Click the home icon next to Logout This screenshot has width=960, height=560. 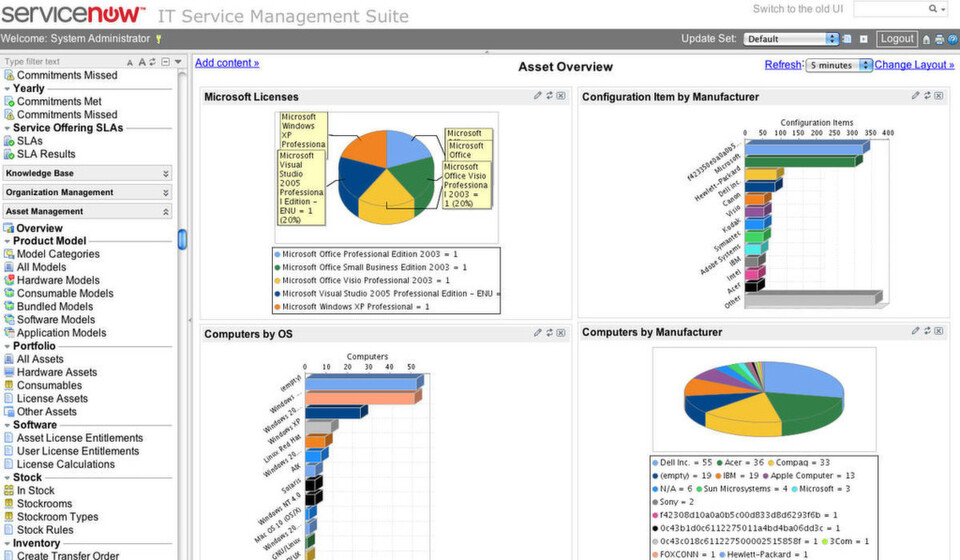coord(926,39)
